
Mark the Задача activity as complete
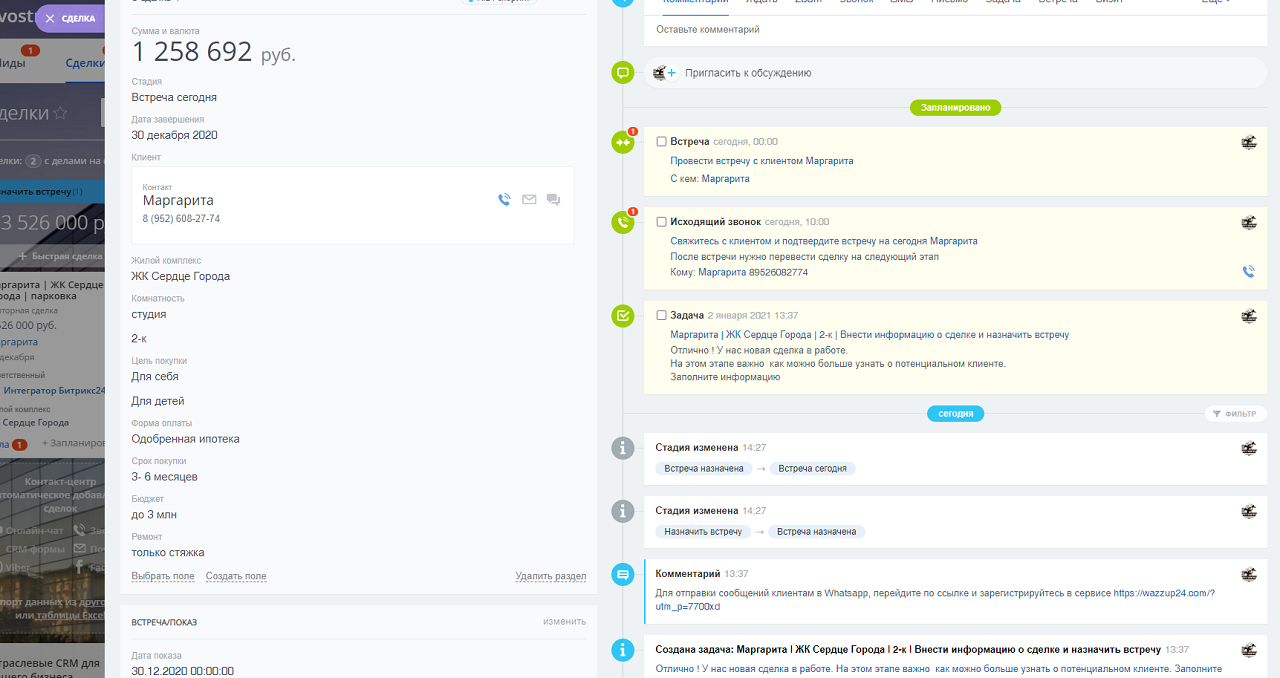tap(661, 315)
